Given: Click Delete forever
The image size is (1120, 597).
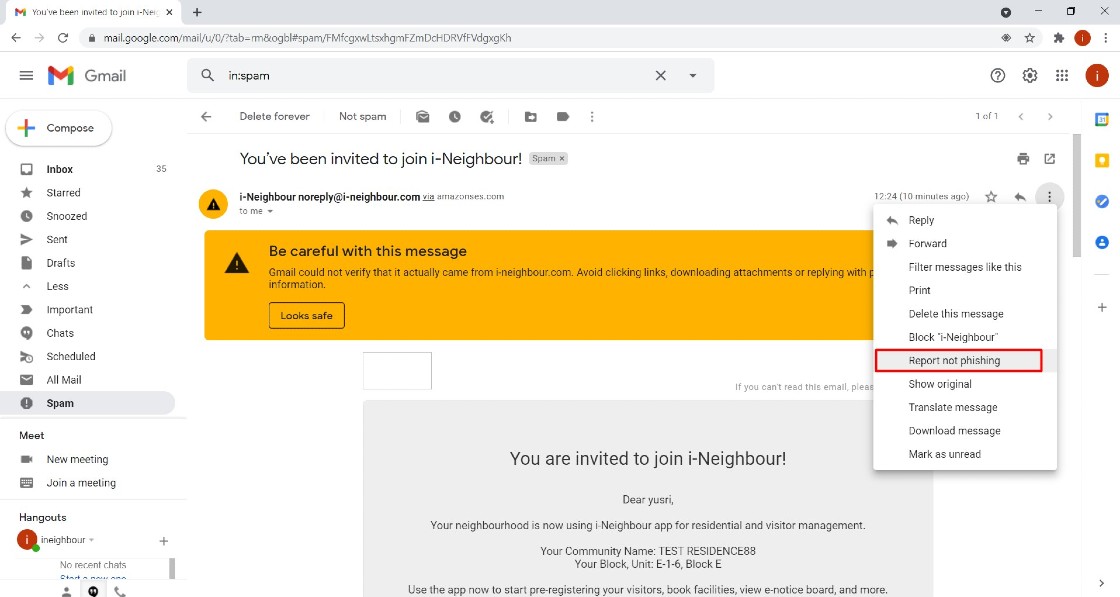Looking at the screenshot, I should click(274, 116).
